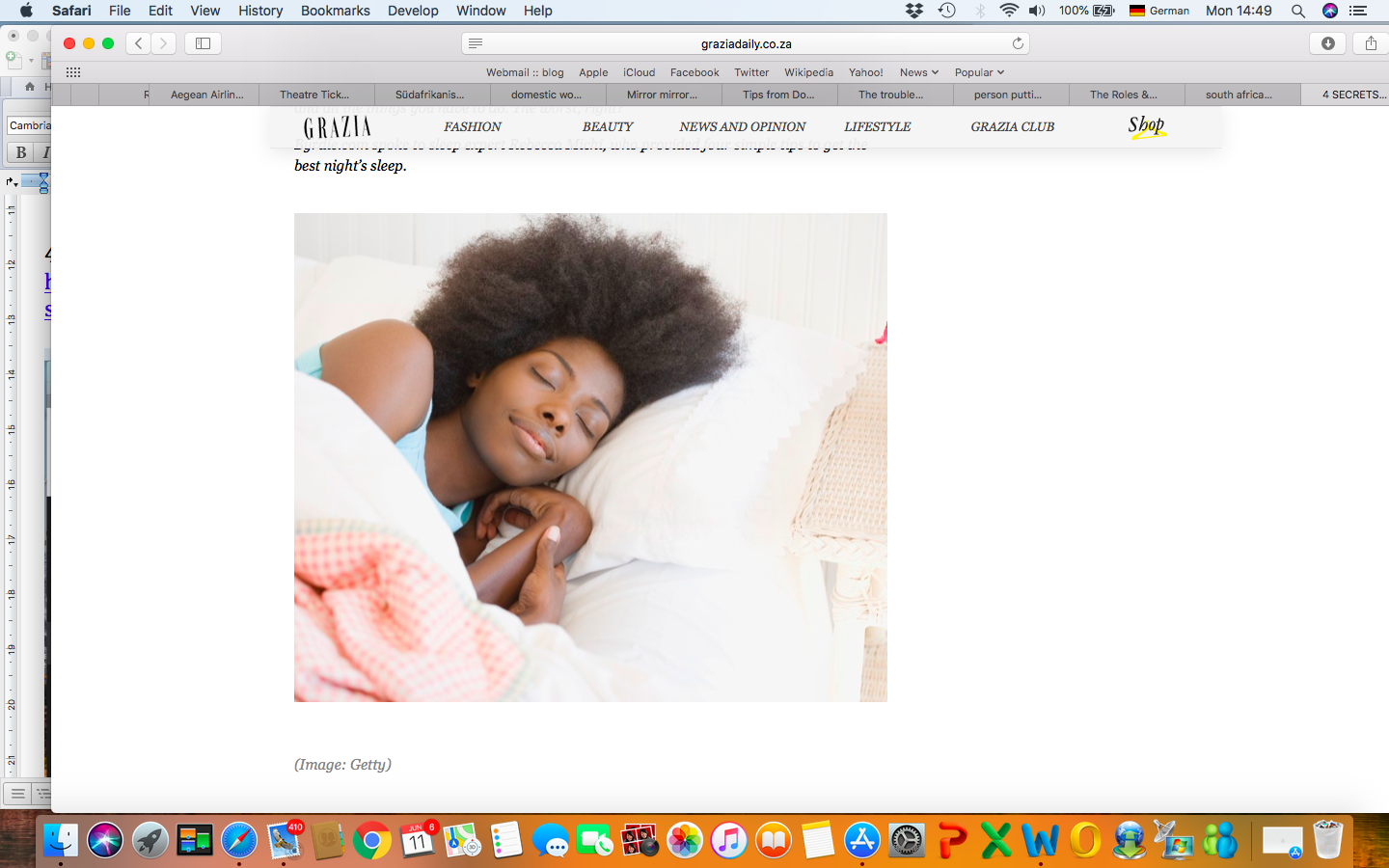The image size is (1389, 868).
Task: Open the Webmail :: blog bookmark
Action: pyautogui.click(x=525, y=72)
